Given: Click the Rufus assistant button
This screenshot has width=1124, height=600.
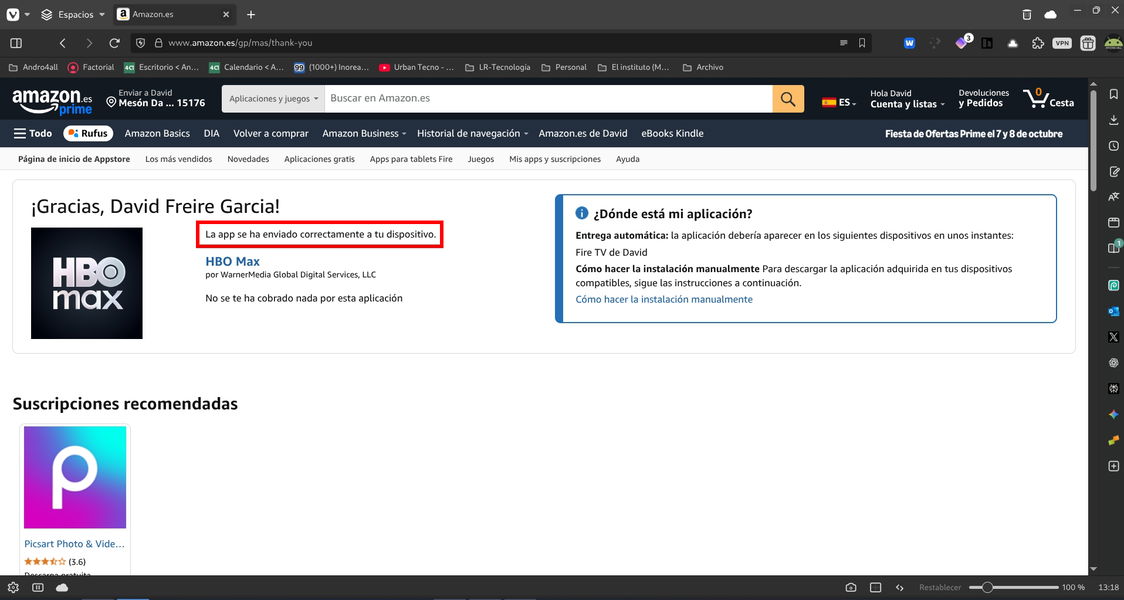Looking at the screenshot, I should coord(90,133).
